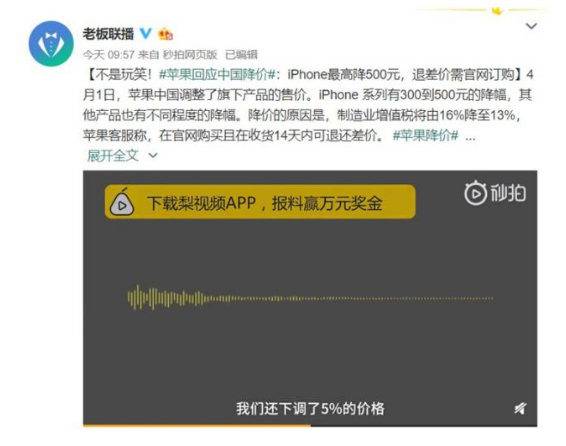
Task: Click the pear video logo in banner
Action: 122,203
